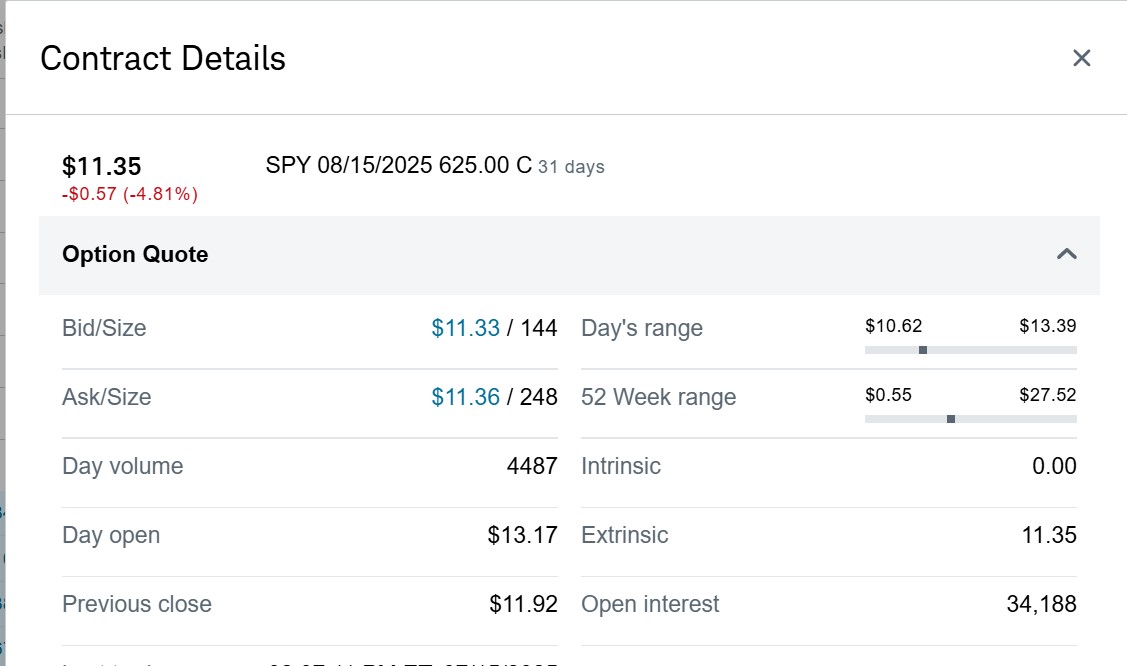This screenshot has width=1127, height=666.
Task: Click the Option Quote section header
Action: coord(135,254)
